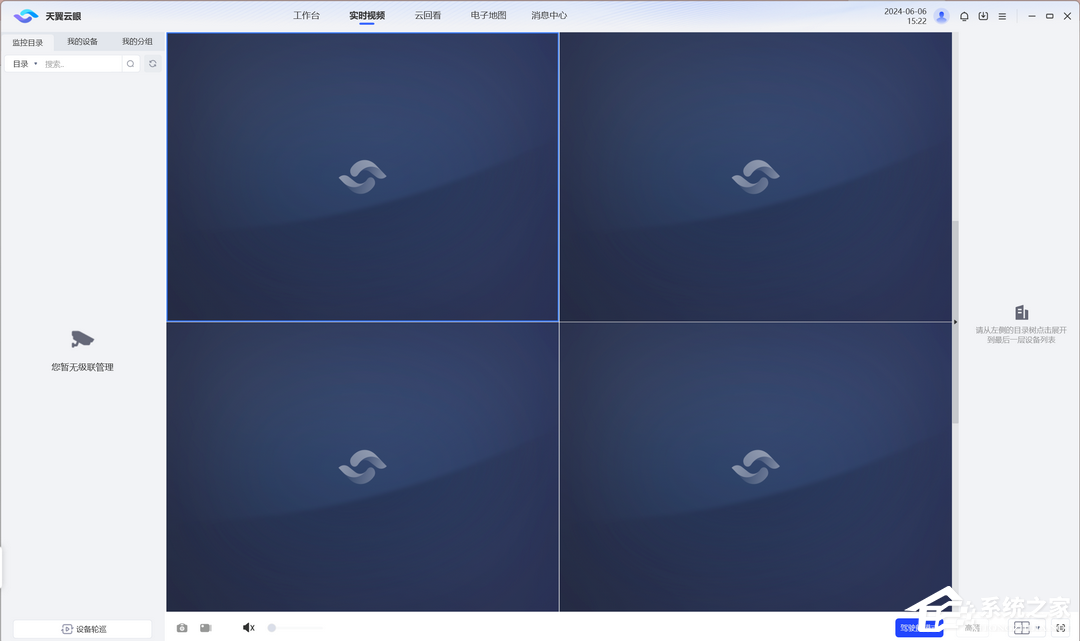Switch to the 监控目录 tab
Viewport: 1080px width, 641px height.
coord(28,42)
